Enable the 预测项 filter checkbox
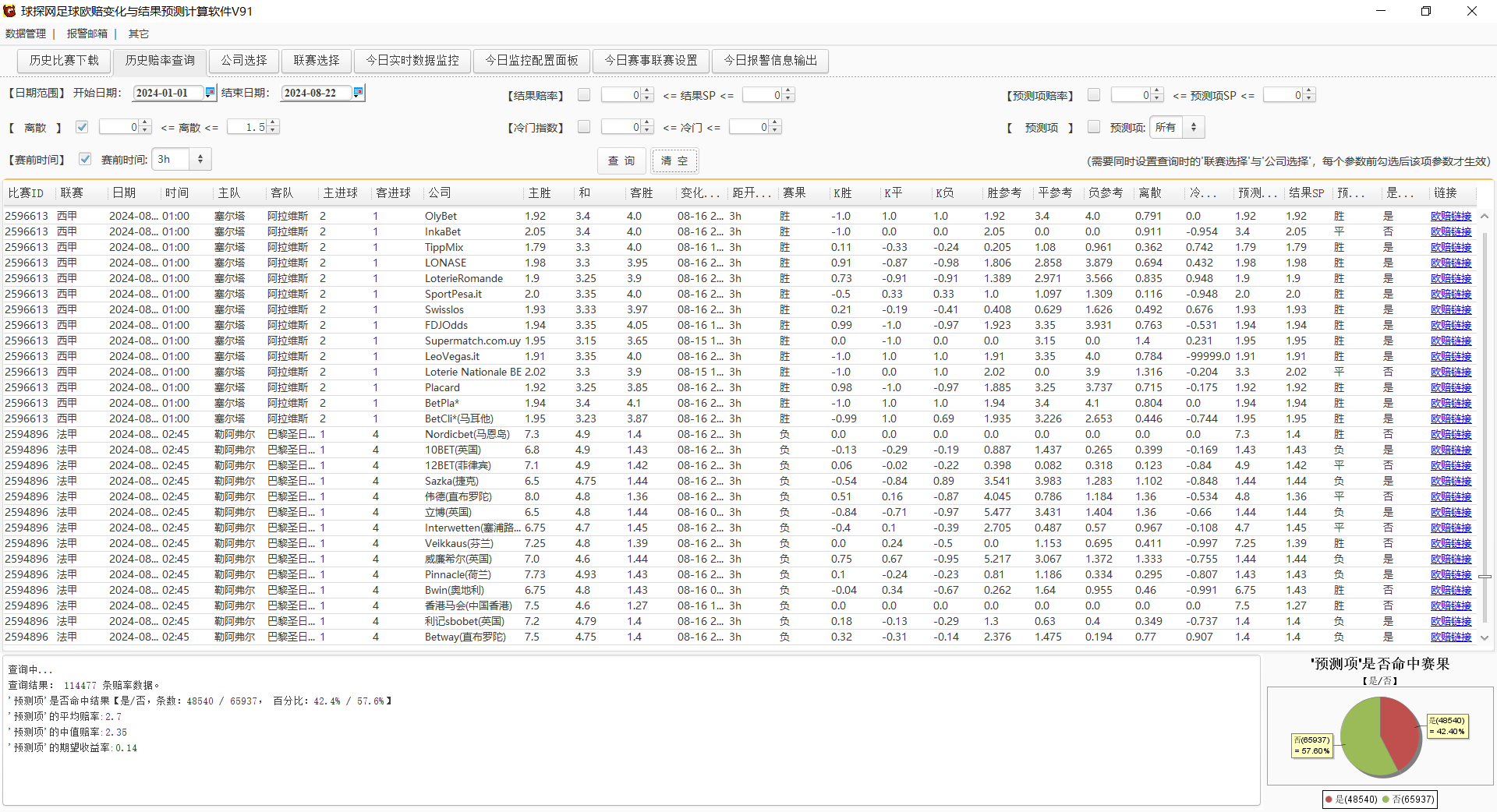The image size is (1497, 812). pos(1094,127)
